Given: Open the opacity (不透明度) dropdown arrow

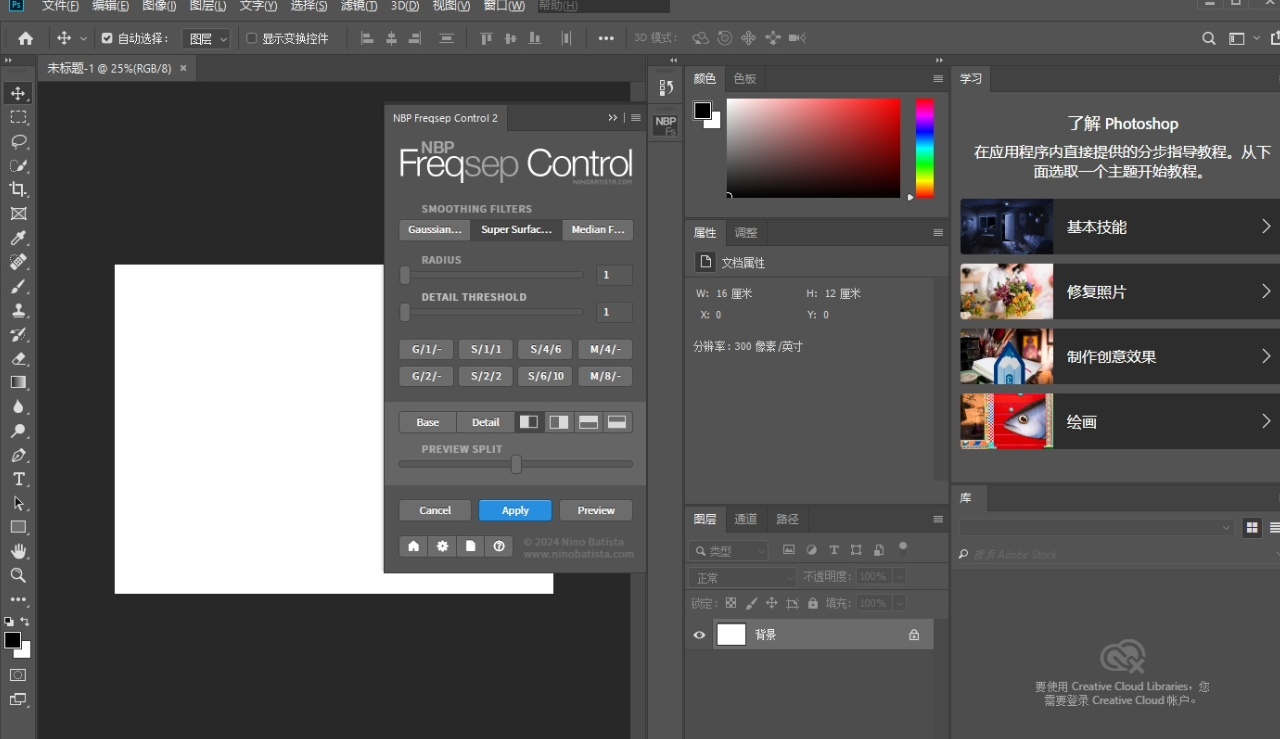Looking at the screenshot, I should [x=899, y=577].
